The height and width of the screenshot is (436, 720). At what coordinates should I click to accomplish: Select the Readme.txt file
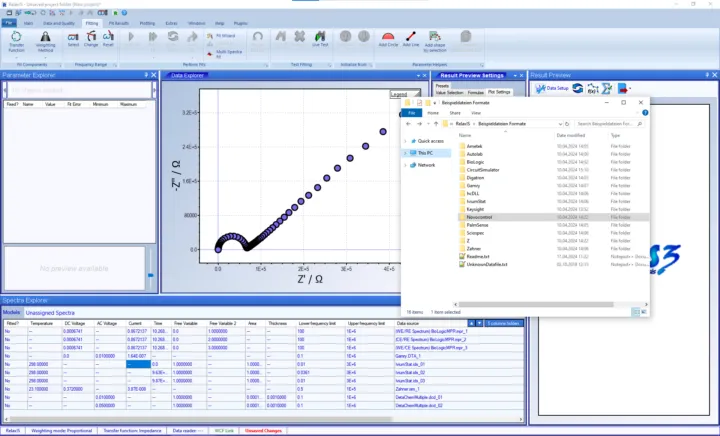(478, 257)
